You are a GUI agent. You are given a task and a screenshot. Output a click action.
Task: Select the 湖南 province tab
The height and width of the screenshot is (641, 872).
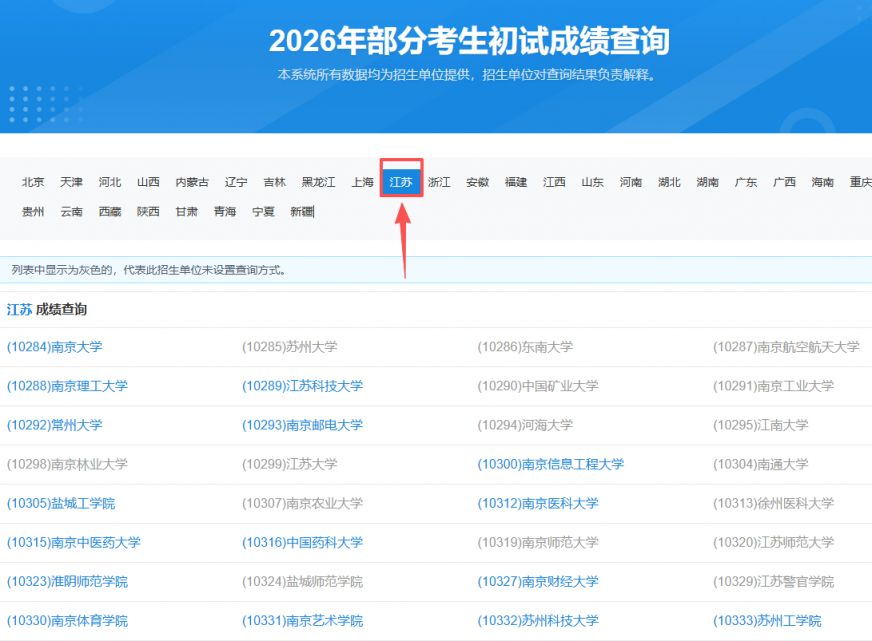[707, 182]
